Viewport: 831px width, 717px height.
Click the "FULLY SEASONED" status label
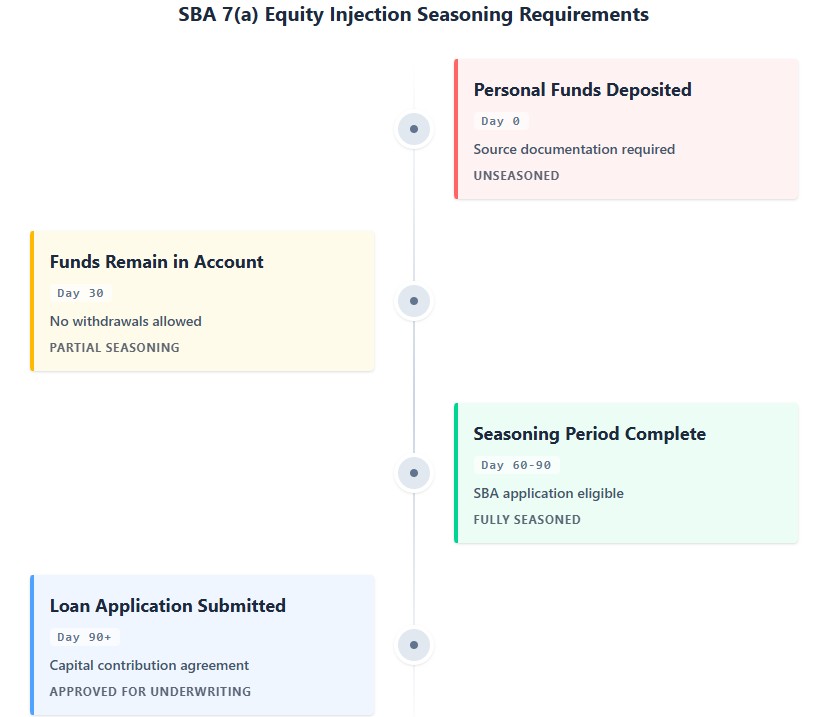click(x=527, y=520)
